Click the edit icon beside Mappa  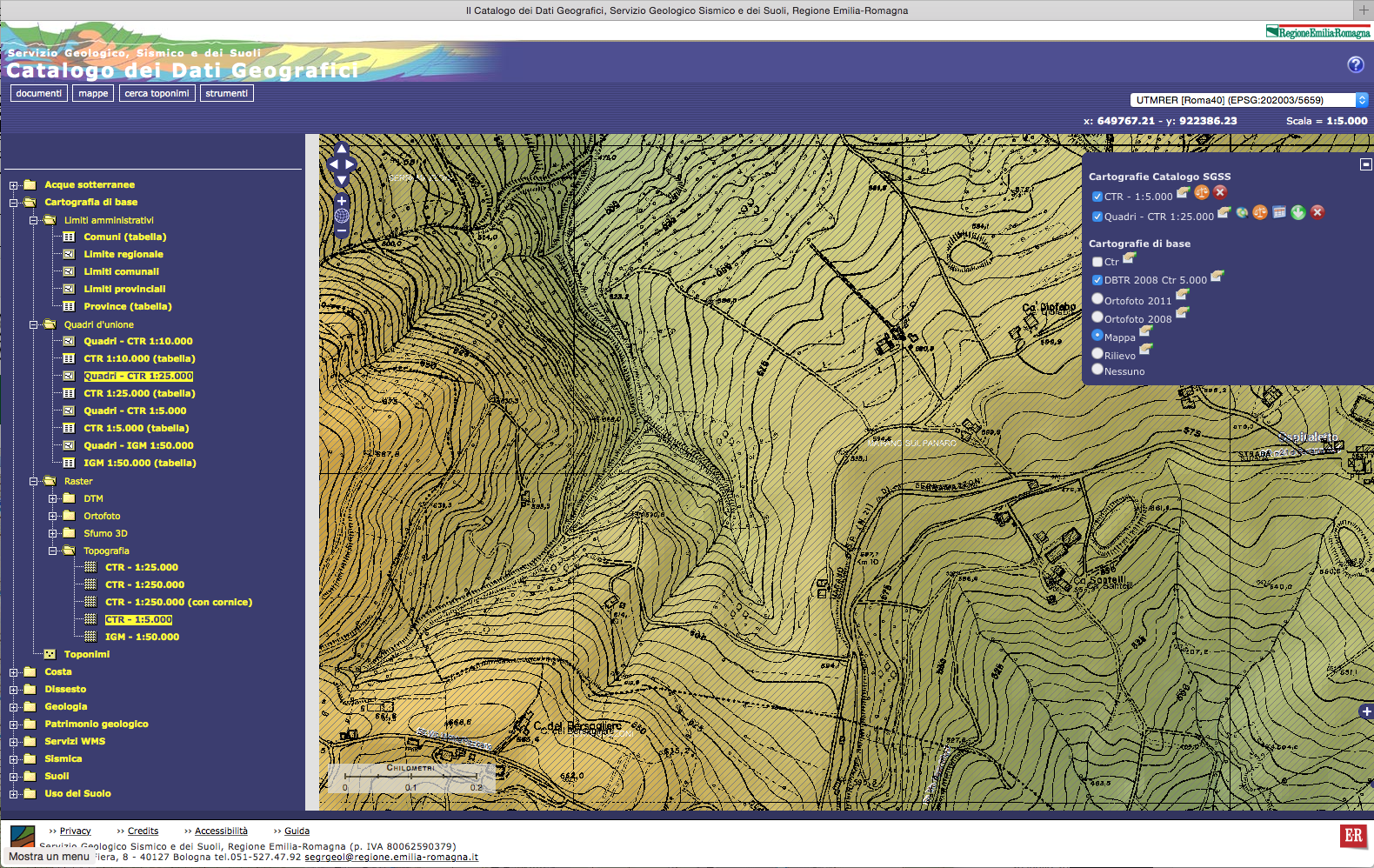point(1146,331)
